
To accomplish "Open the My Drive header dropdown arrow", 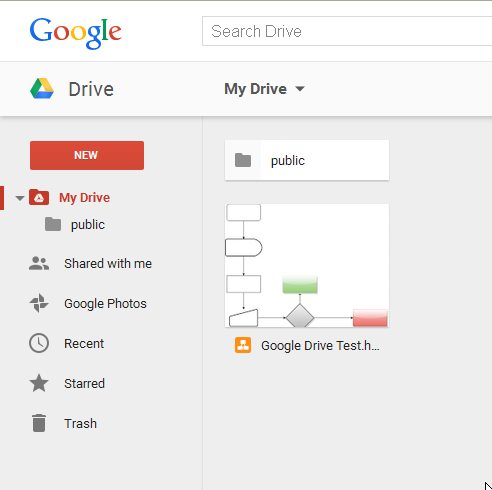I will click(300, 89).
